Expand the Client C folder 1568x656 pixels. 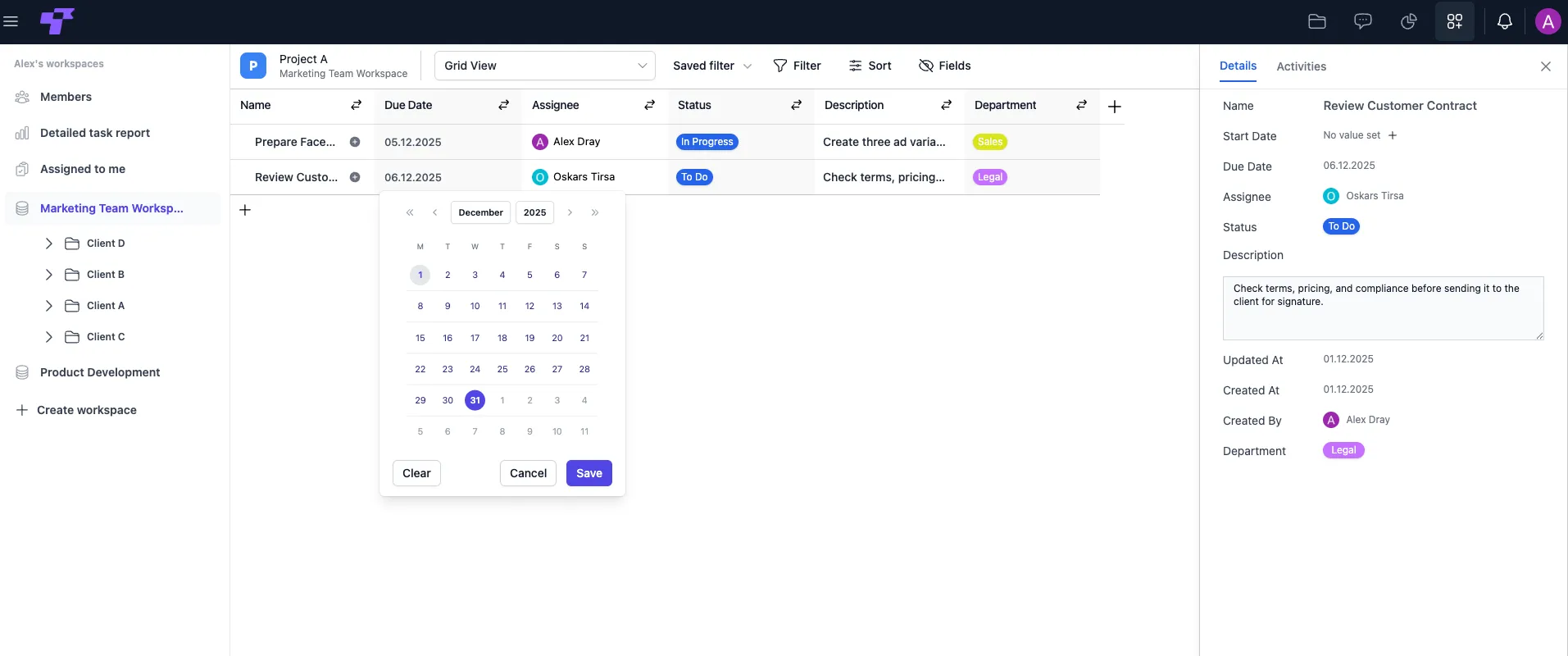[x=48, y=337]
